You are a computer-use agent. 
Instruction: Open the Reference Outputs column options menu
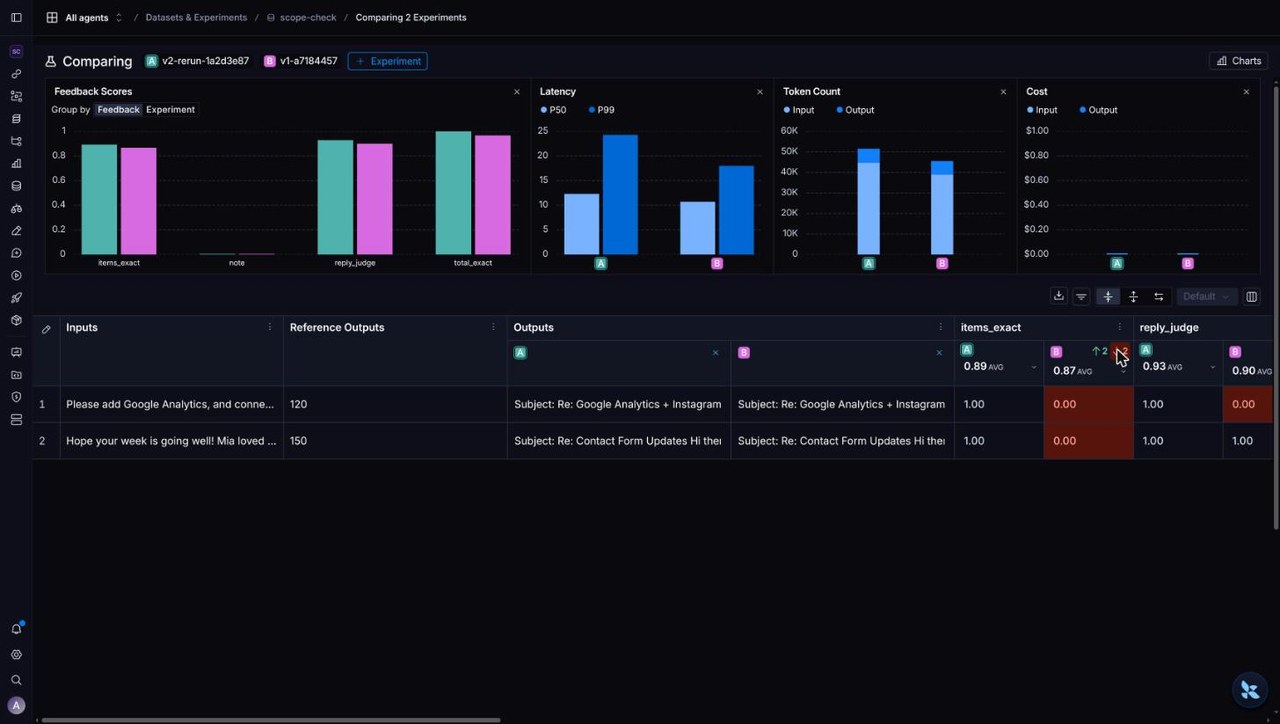pos(493,327)
